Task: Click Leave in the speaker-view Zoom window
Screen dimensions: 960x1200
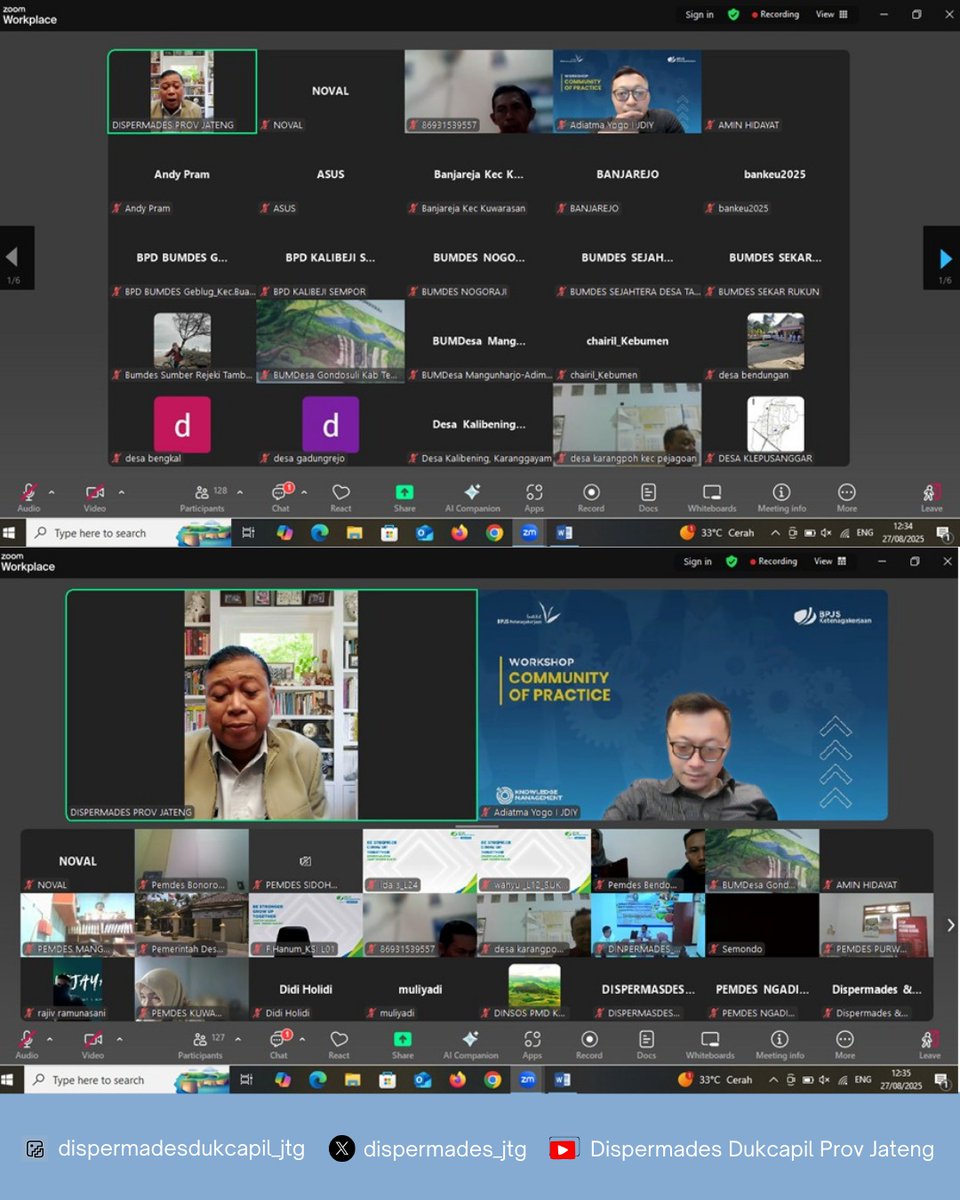Action: click(929, 1044)
